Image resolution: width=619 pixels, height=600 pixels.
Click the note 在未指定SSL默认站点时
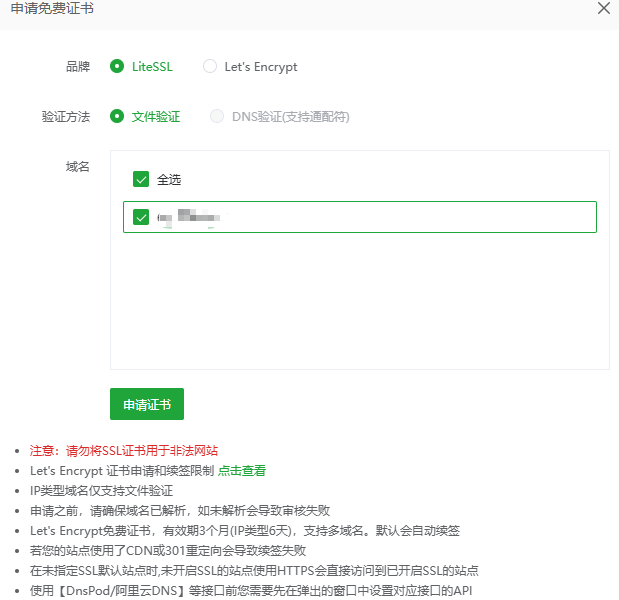[254, 570]
